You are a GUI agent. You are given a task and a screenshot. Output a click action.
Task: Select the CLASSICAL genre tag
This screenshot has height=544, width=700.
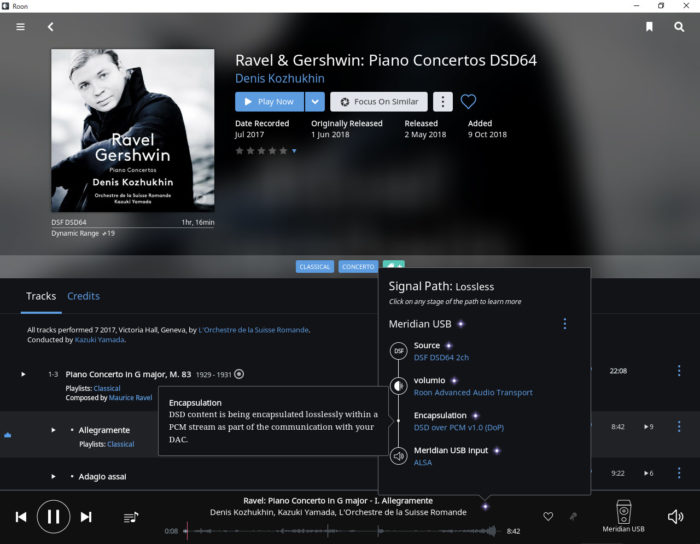(315, 266)
